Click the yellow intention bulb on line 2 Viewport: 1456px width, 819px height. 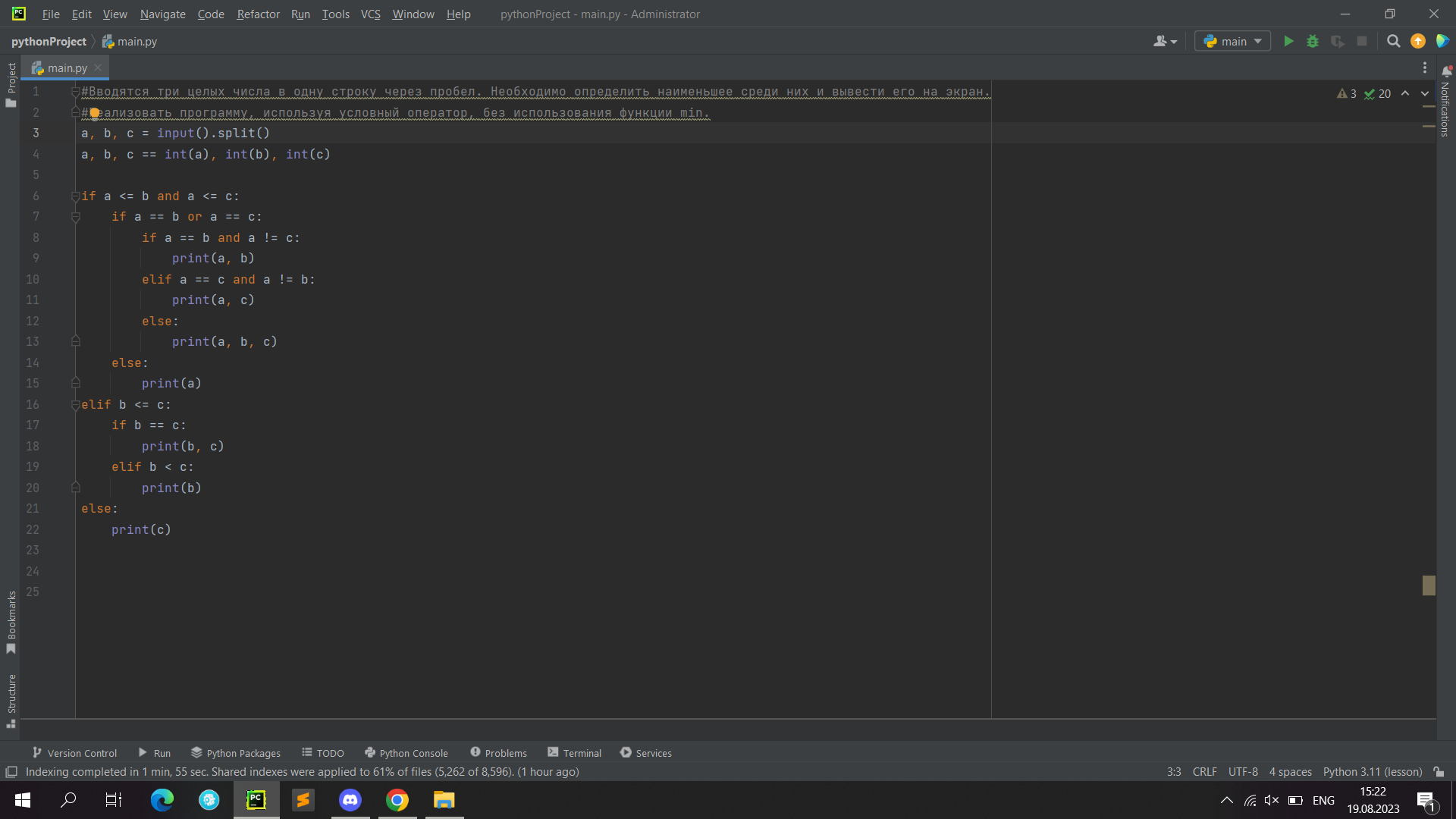(x=94, y=113)
